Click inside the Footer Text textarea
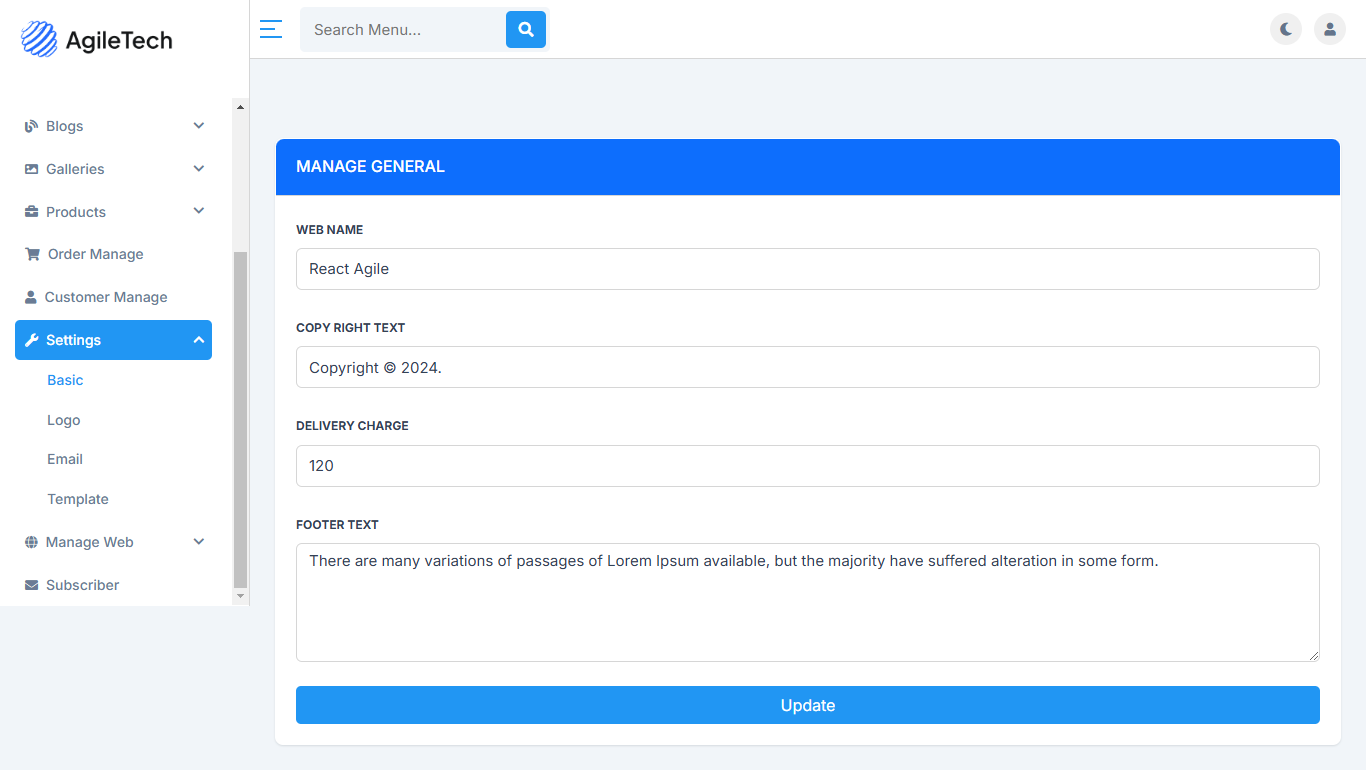 tap(808, 602)
